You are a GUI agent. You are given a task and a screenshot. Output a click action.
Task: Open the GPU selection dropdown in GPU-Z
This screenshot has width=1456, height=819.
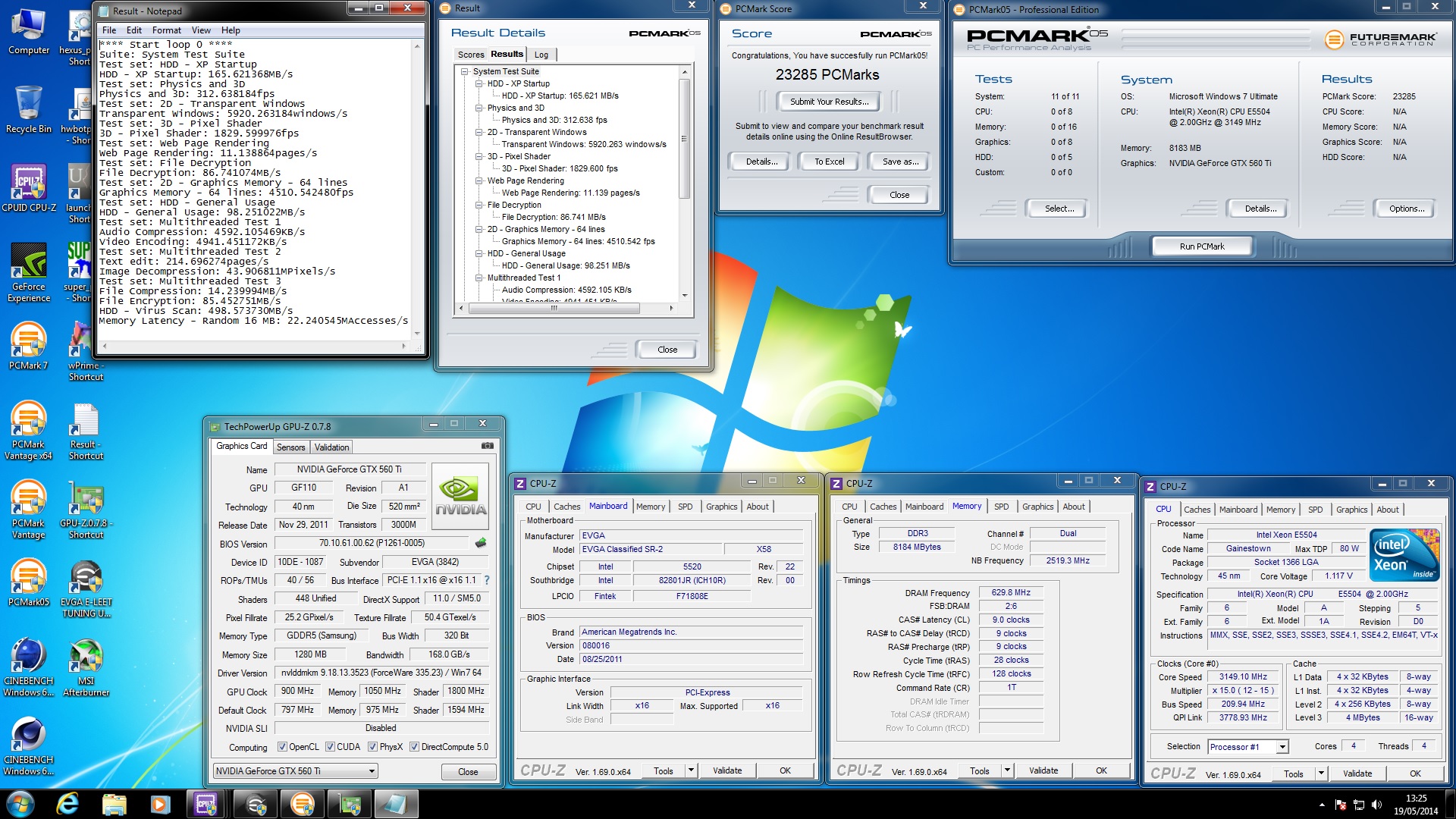[295, 771]
